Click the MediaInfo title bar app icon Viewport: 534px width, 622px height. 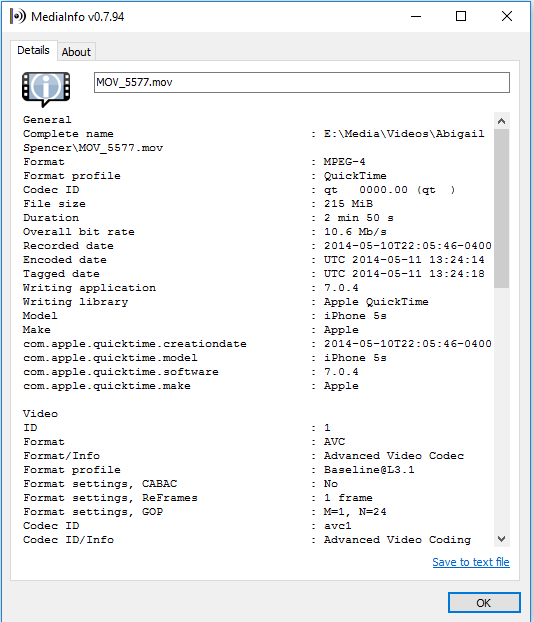[x=18, y=17]
